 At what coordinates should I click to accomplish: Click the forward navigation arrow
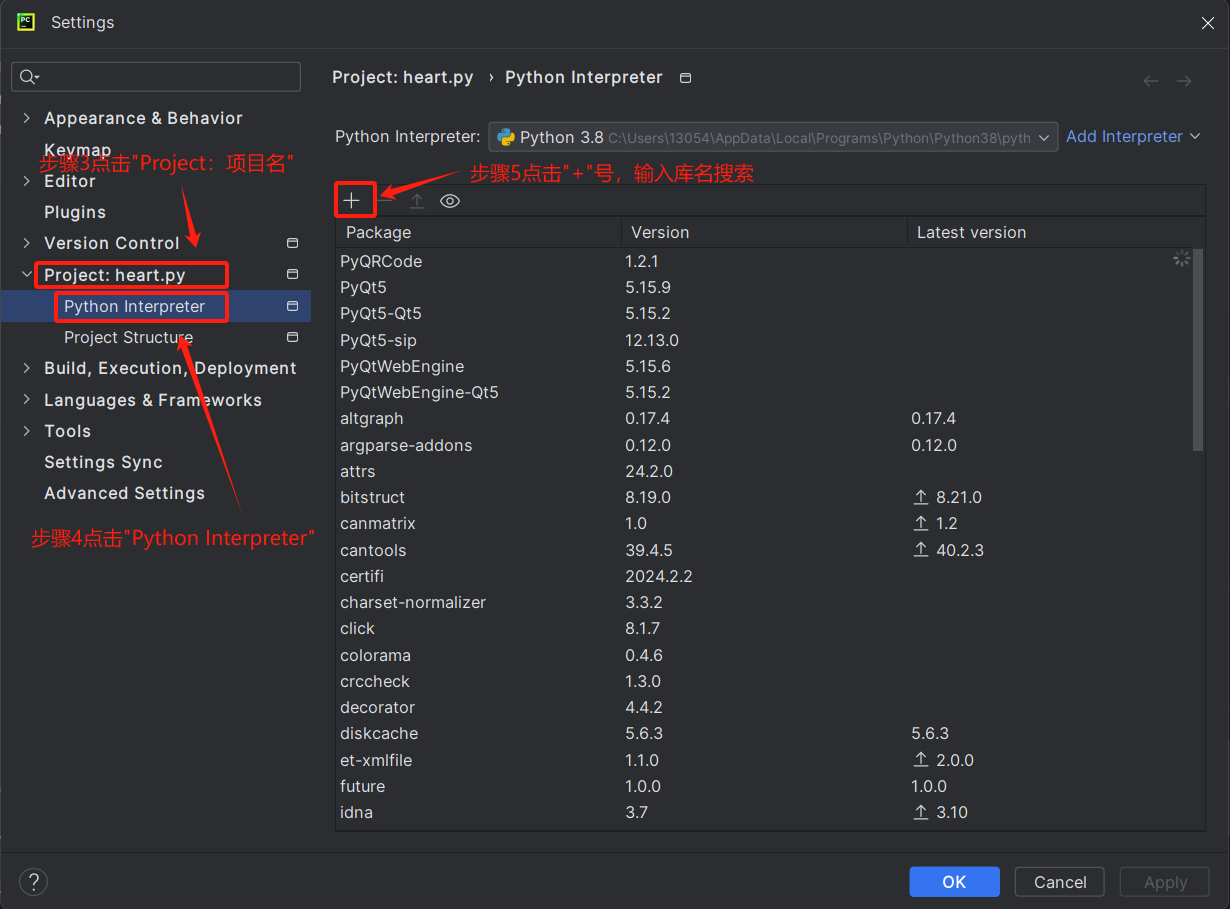pyautogui.click(x=1184, y=81)
